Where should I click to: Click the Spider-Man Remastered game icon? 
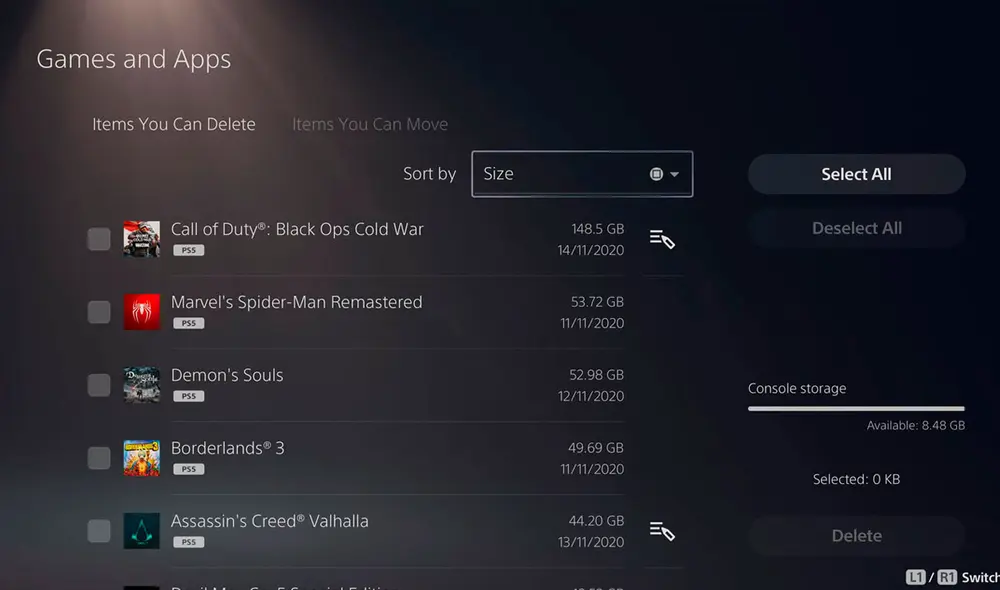coord(142,312)
